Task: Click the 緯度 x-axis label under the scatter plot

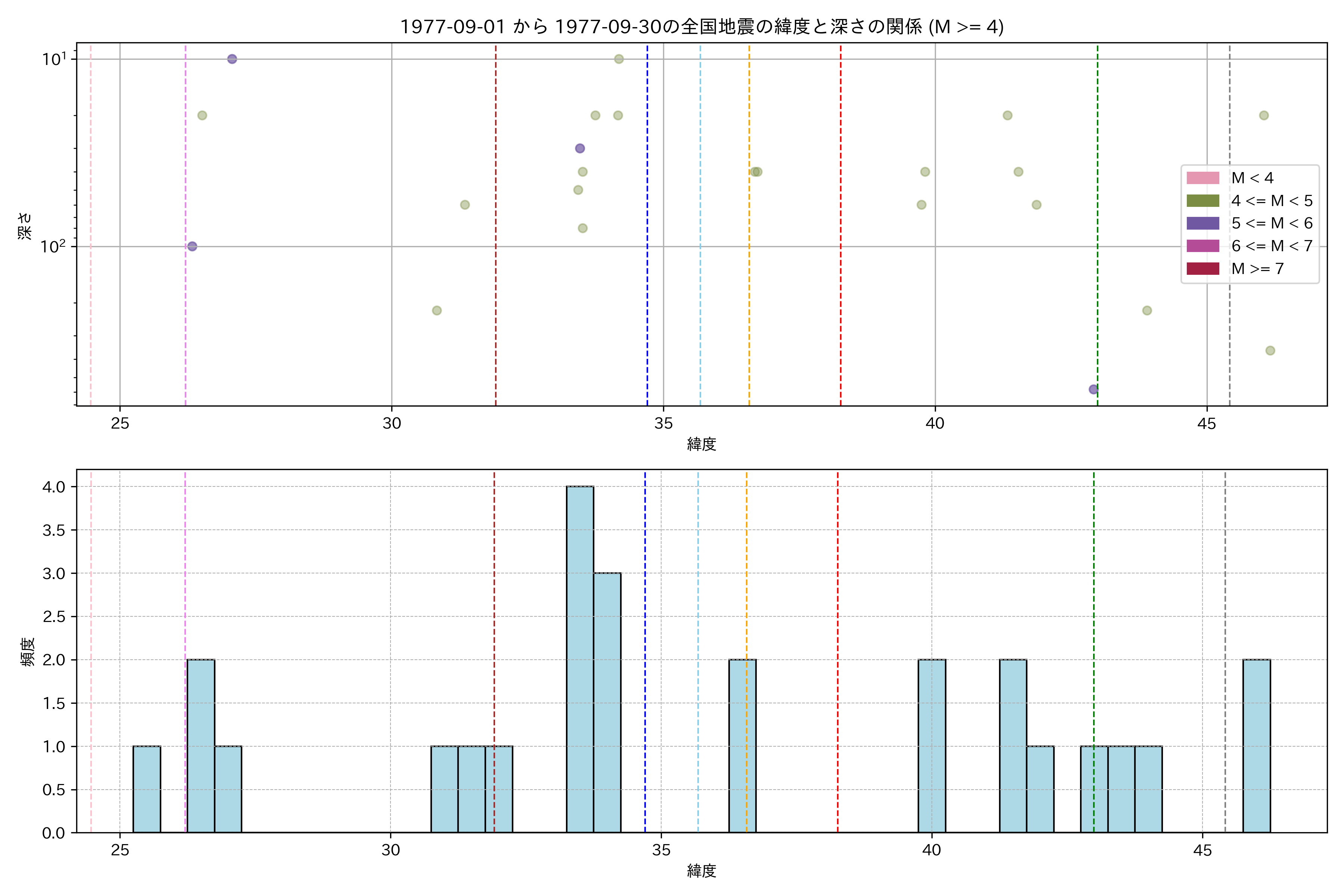Action: [701, 444]
